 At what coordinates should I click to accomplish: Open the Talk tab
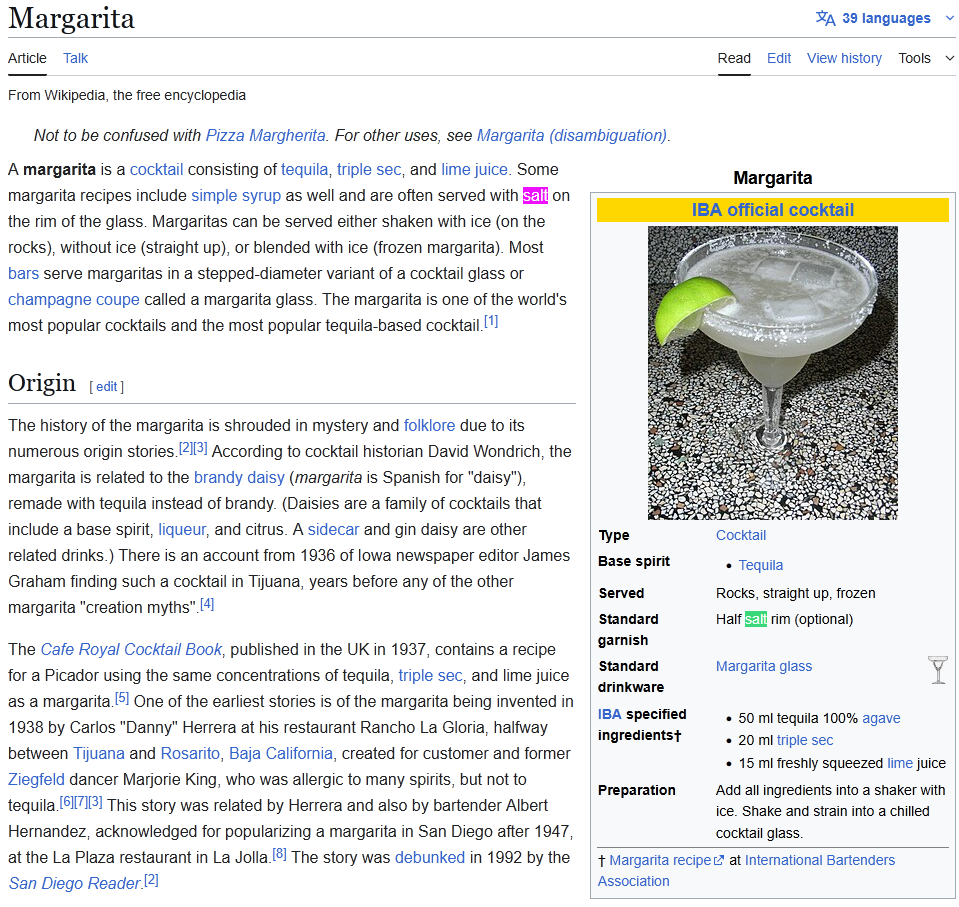(75, 58)
